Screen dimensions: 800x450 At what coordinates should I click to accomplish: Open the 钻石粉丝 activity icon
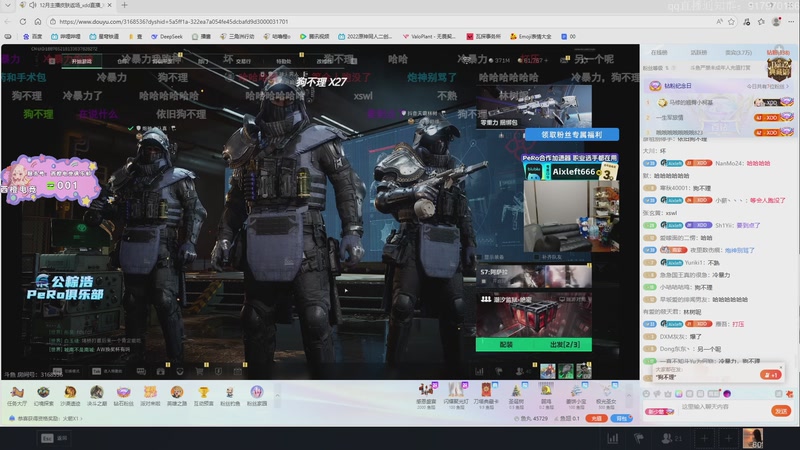[x=123, y=395]
